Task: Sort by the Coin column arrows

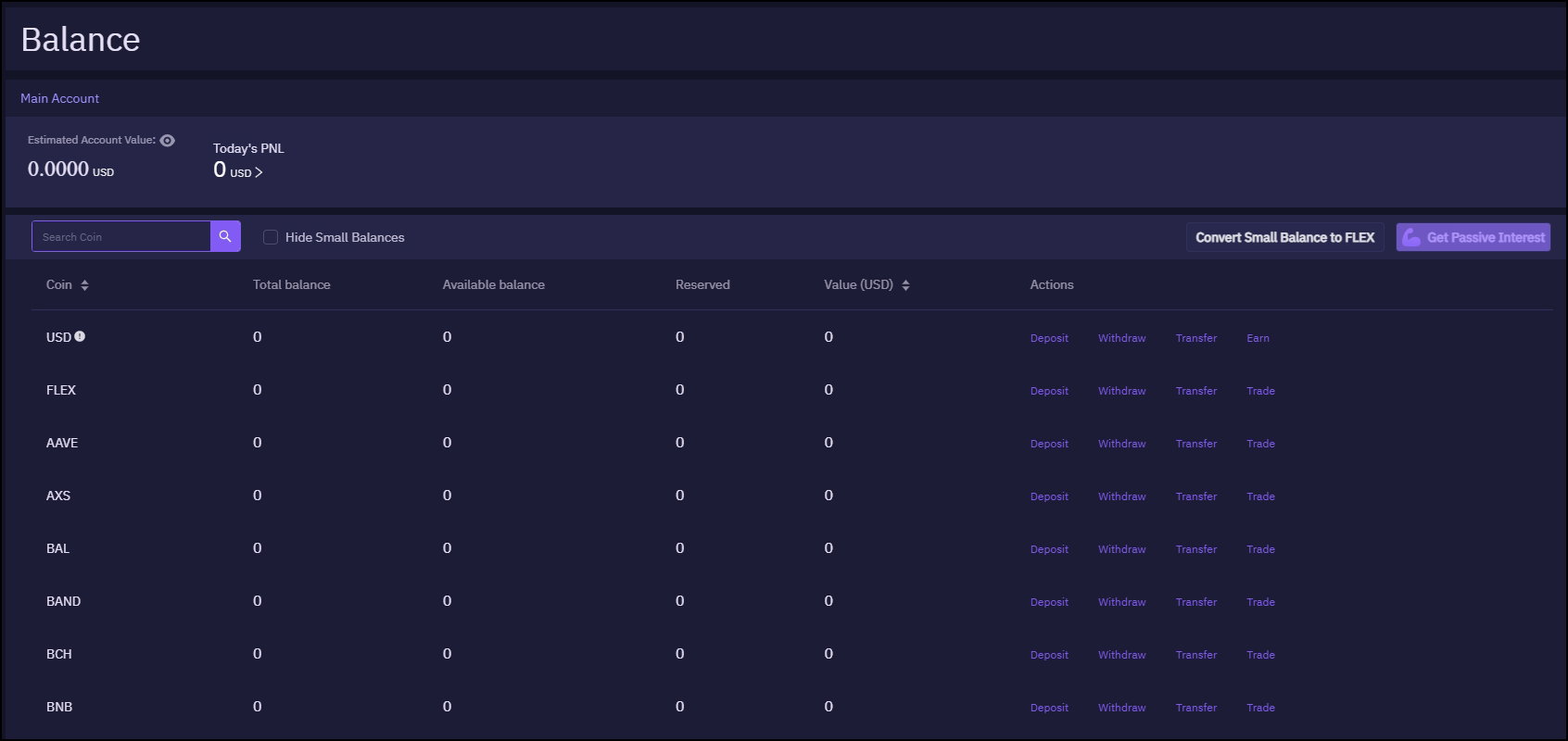Action: (84, 285)
